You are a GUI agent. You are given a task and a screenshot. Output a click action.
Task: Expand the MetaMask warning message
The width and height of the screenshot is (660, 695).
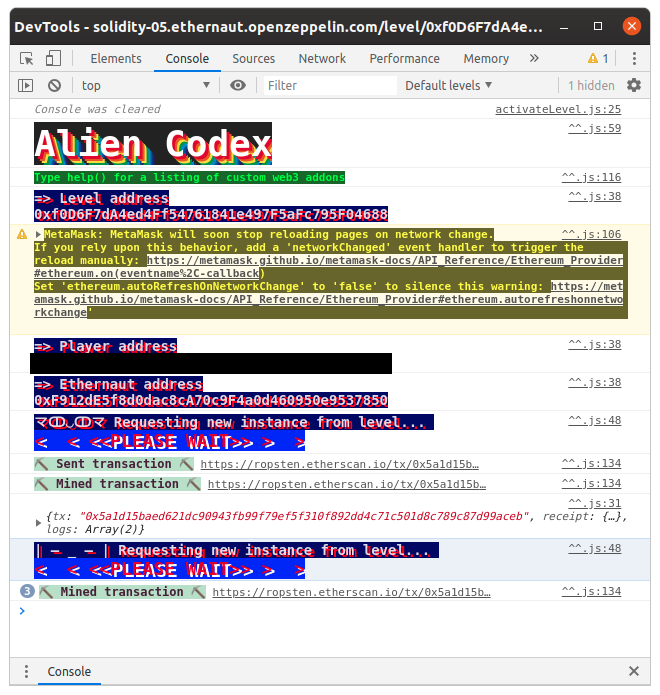[x=38, y=234]
